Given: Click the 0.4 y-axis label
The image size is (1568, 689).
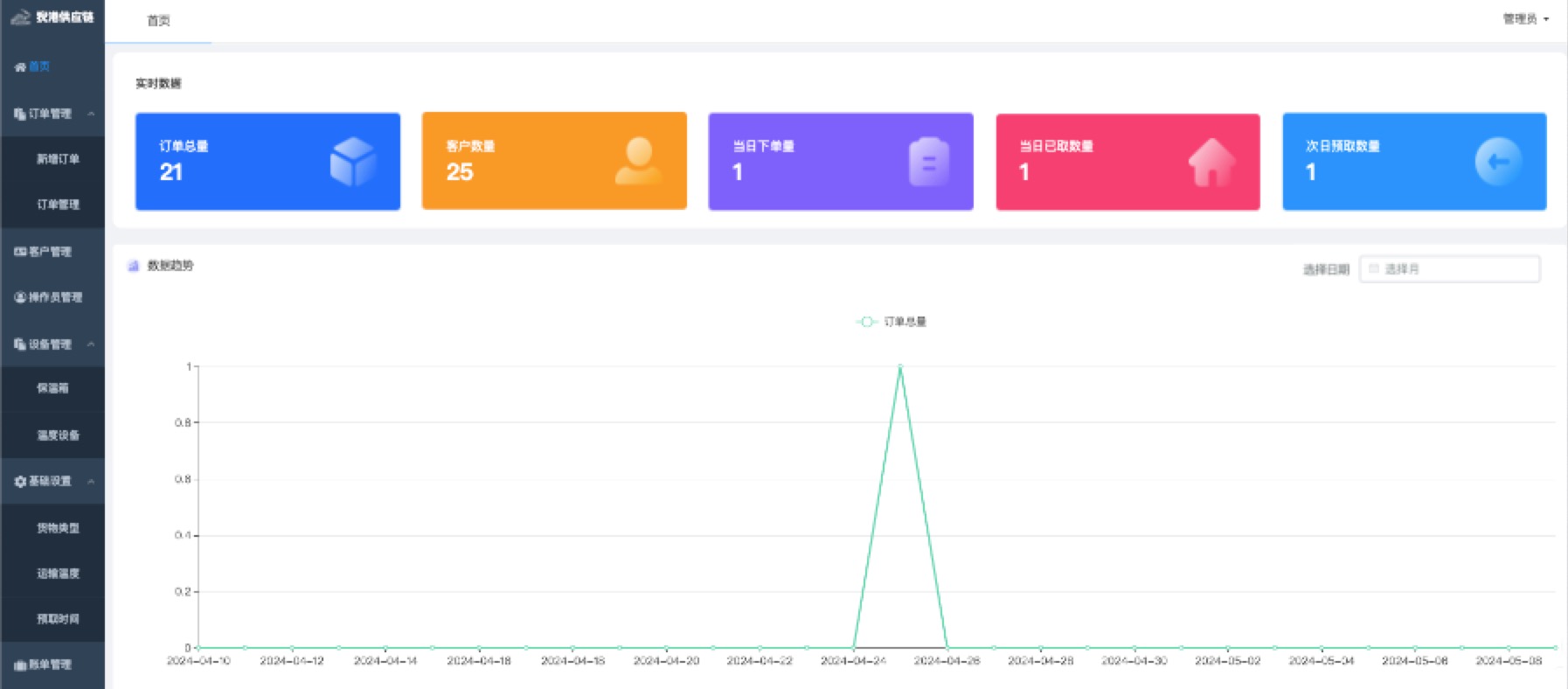Looking at the screenshot, I should (x=183, y=535).
